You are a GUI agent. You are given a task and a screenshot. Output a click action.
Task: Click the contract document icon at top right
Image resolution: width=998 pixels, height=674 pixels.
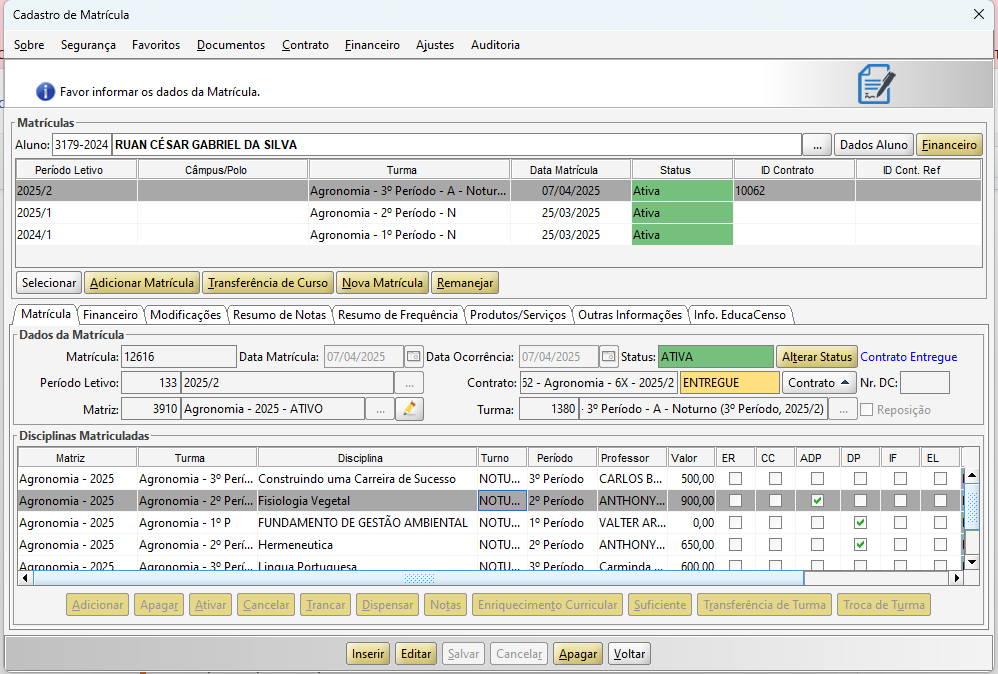[876, 84]
